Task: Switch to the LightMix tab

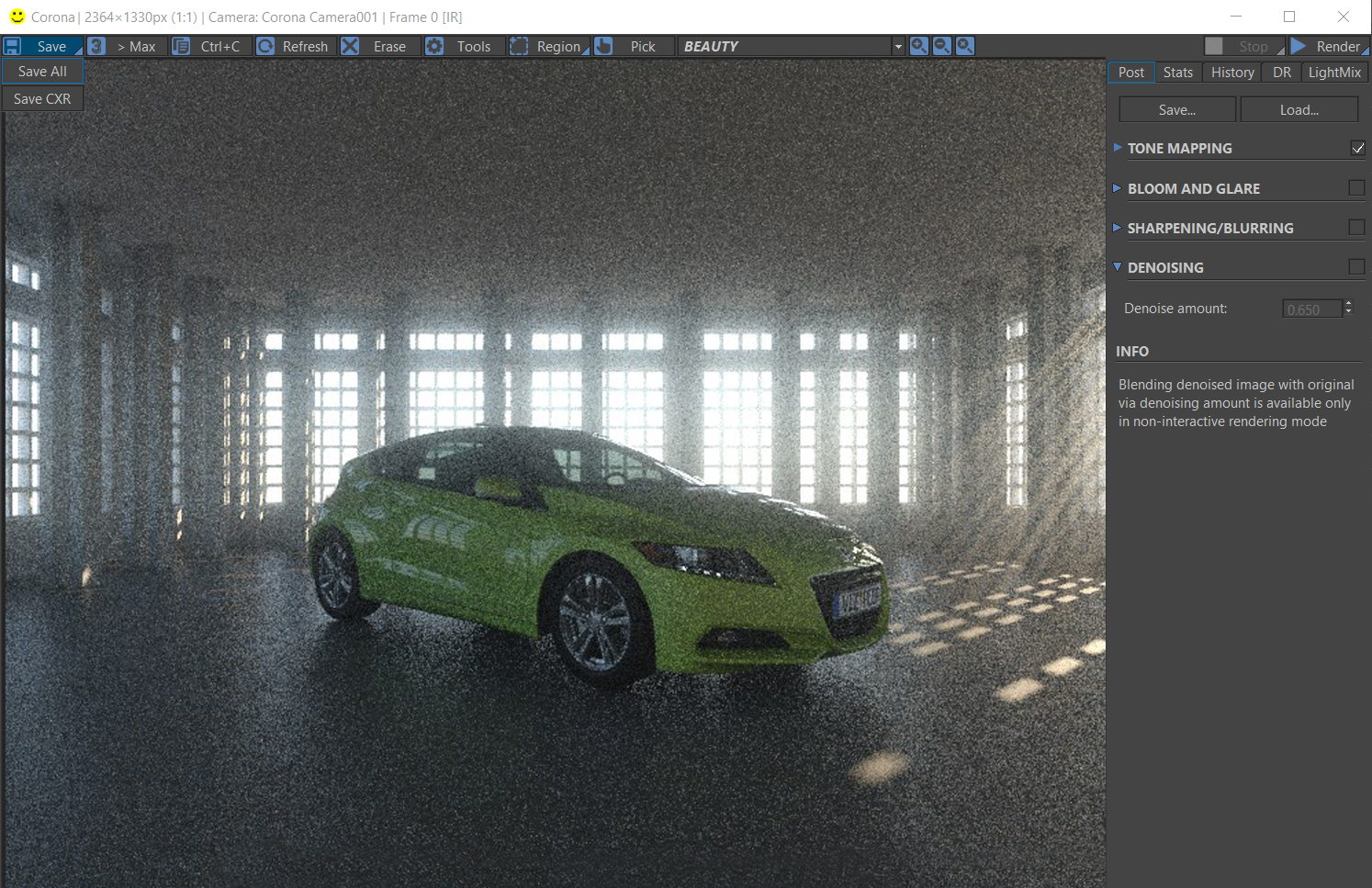Action: click(x=1333, y=73)
